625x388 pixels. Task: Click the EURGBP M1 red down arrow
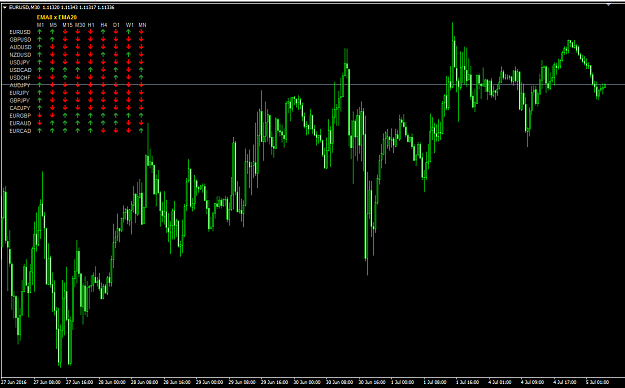pos(40,115)
